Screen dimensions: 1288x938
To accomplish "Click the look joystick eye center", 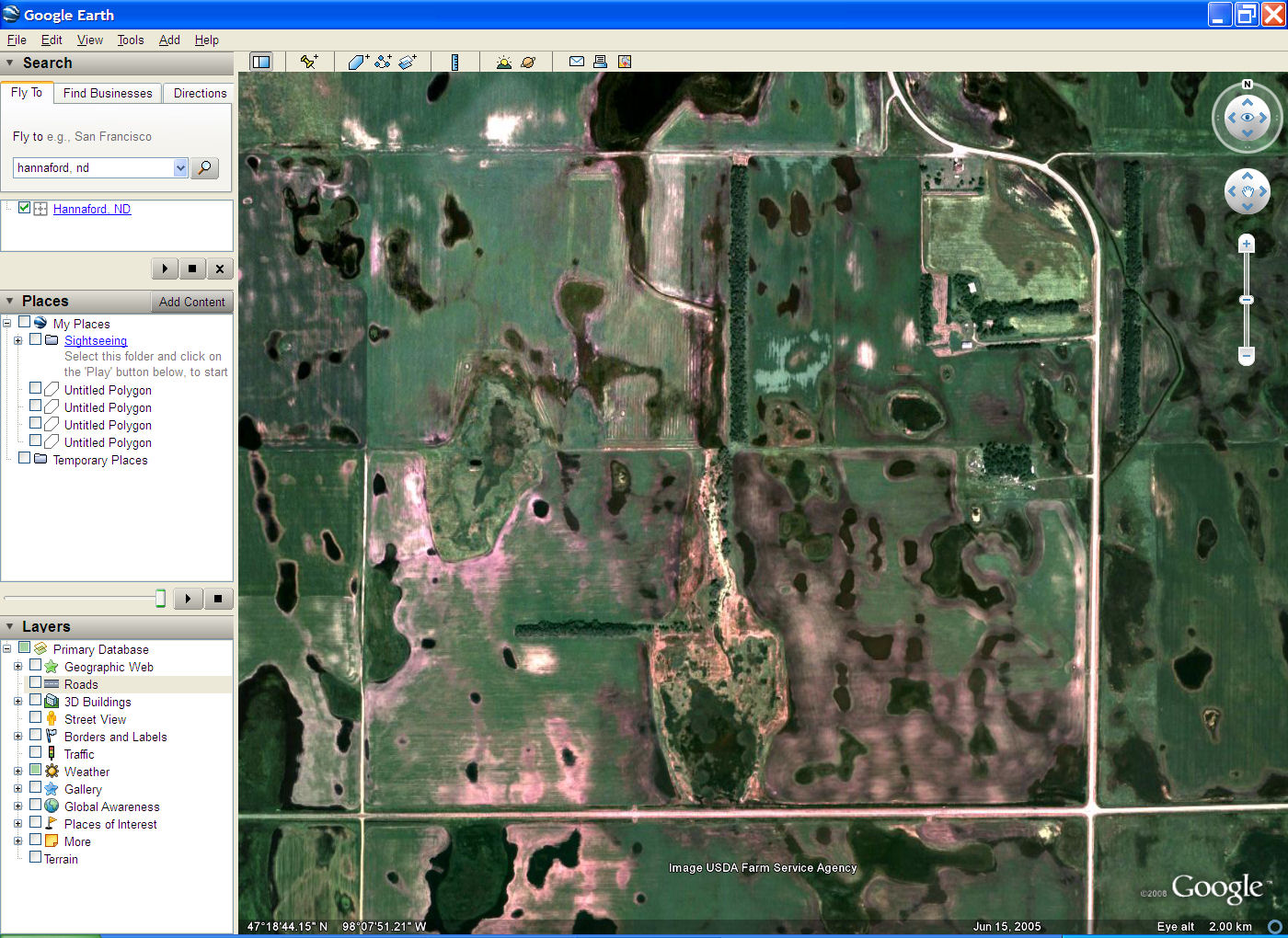I will click(x=1248, y=118).
